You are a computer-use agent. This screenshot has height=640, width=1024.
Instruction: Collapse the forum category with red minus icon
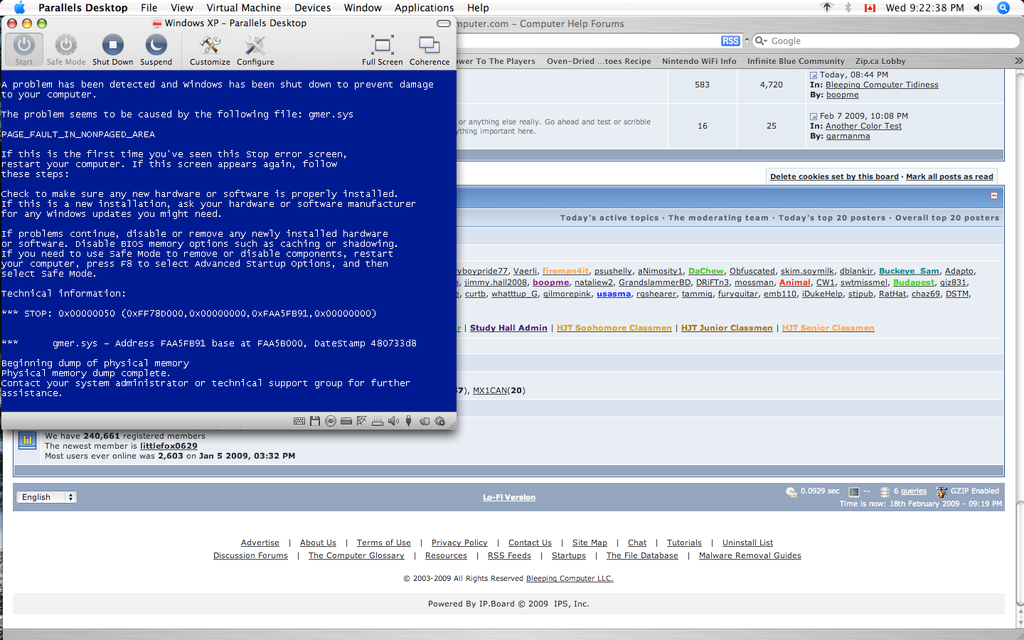click(x=994, y=195)
